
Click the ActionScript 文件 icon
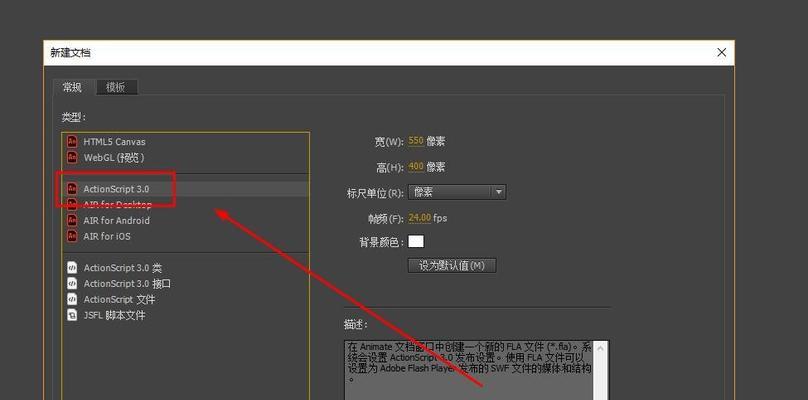pyautogui.click(x=72, y=299)
